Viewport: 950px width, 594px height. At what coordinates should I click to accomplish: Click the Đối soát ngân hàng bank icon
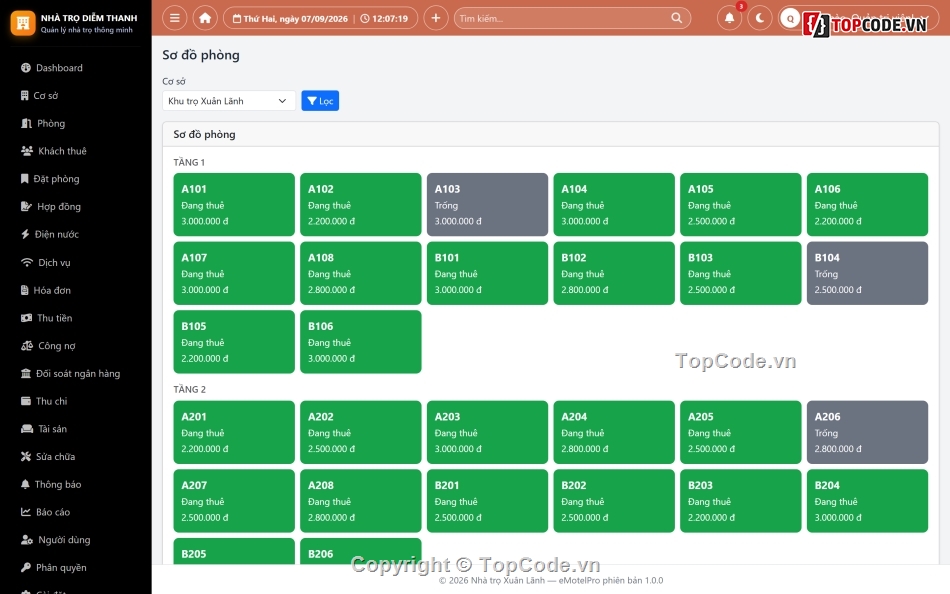[25, 373]
